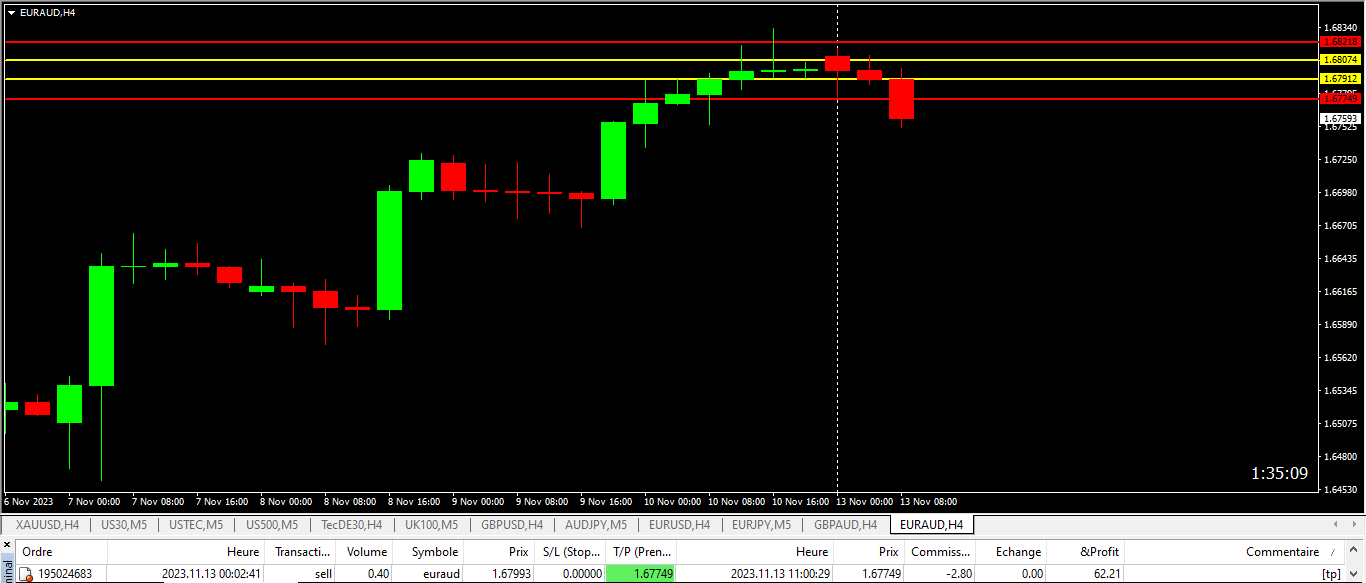Click the order icon beside 195024683

(x=26, y=574)
